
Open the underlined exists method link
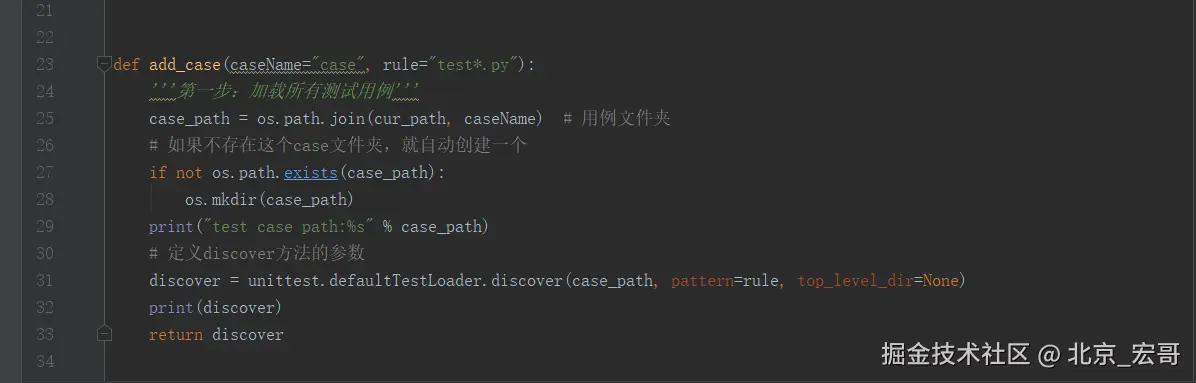coord(310,173)
